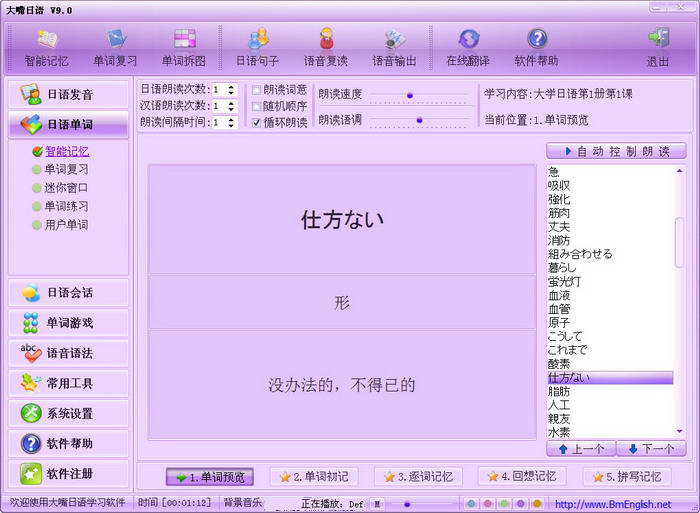The image size is (700, 513).
Task: Click the 退出 exit icon
Action: click(x=658, y=47)
